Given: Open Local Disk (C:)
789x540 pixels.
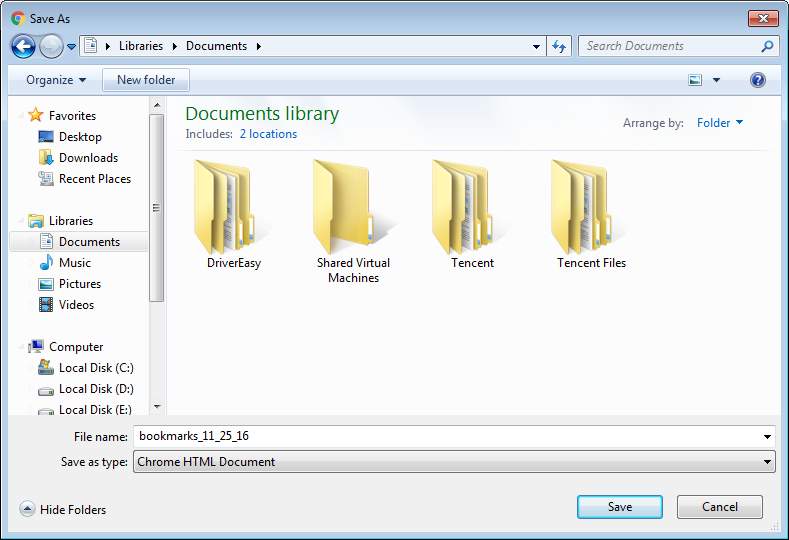Looking at the screenshot, I should (96, 368).
